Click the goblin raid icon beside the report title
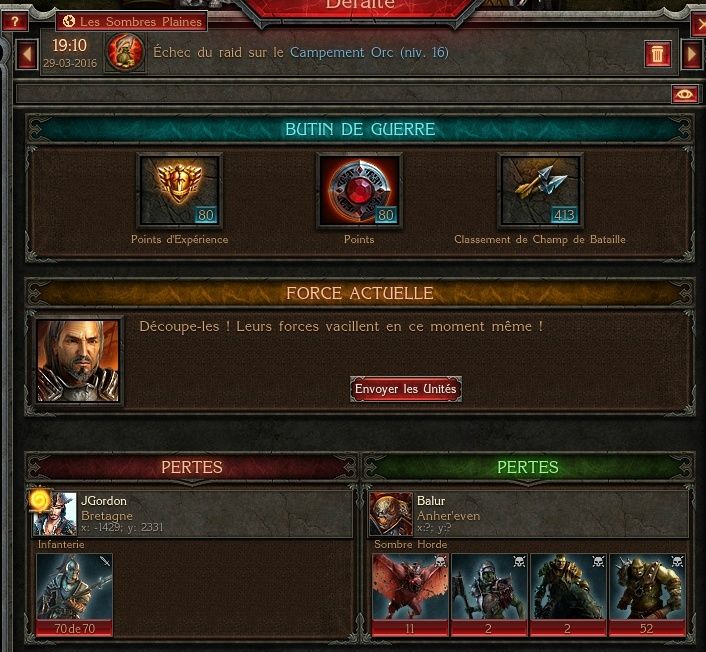This screenshot has height=652, width=706. tap(125, 53)
